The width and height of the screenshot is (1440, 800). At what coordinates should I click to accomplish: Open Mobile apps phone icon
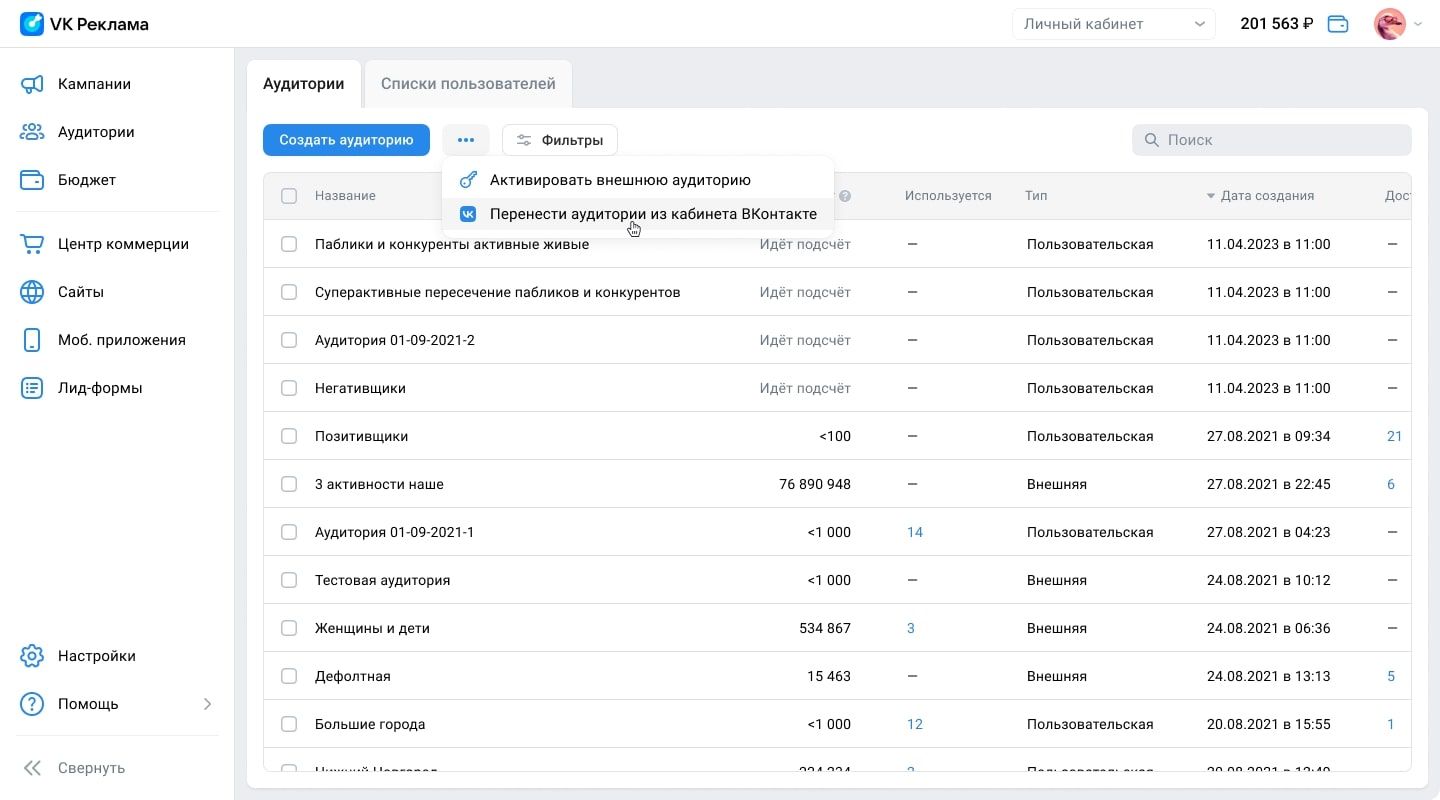pyautogui.click(x=32, y=340)
